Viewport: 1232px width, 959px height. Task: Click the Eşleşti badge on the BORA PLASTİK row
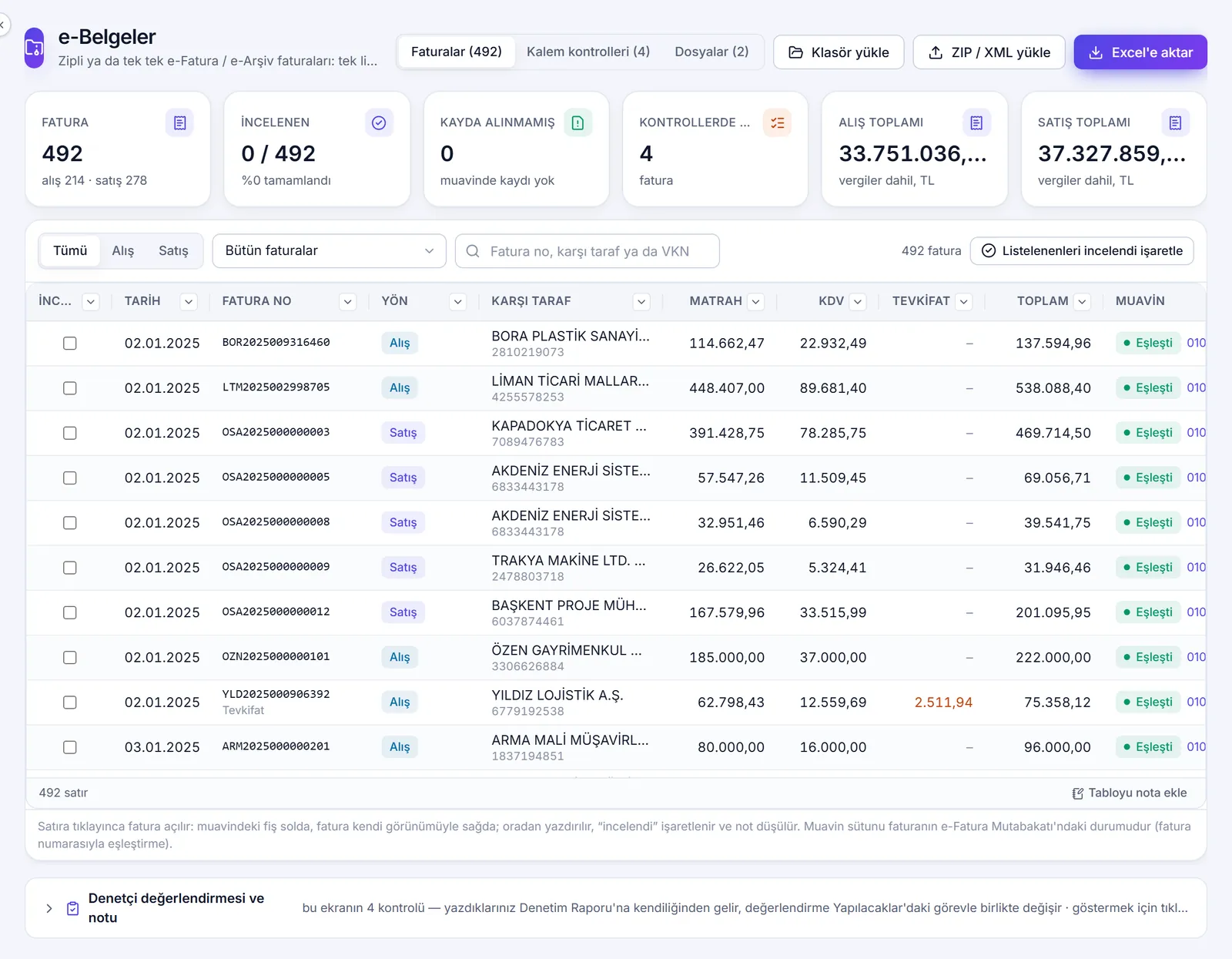point(1148,344)
